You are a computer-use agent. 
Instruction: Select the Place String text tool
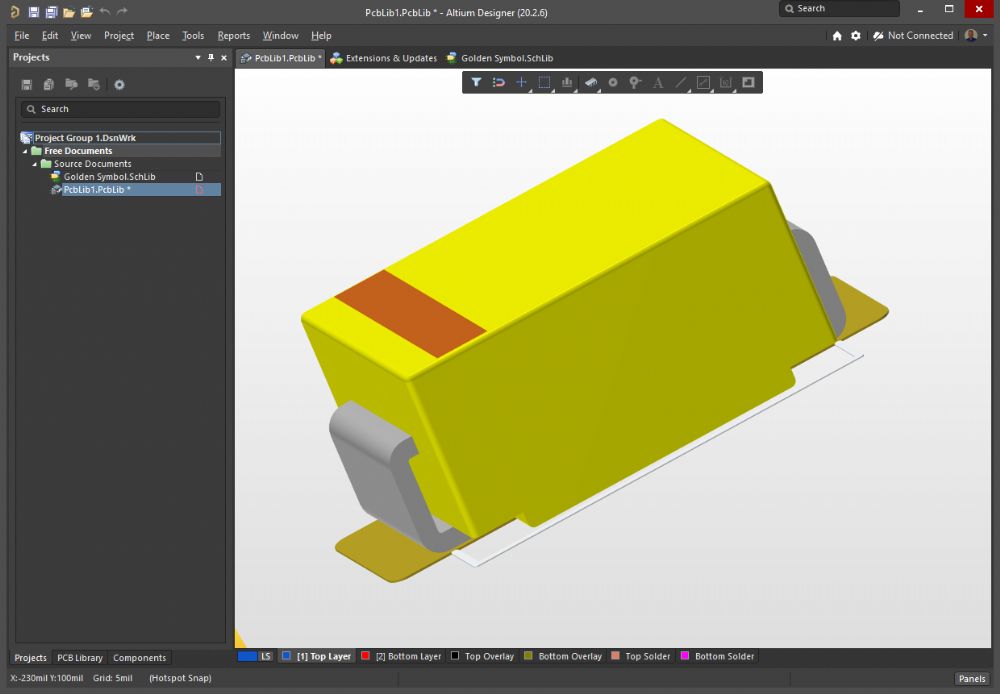(658, 82)
